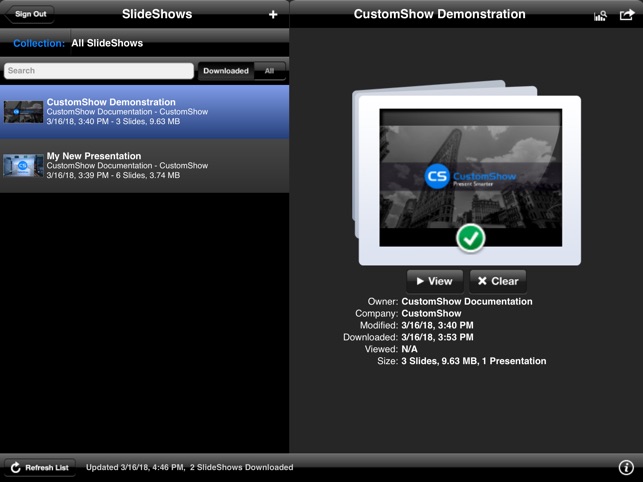Start slideshow with View button
The height and width of the screenshot is (482, 643).
tap(435, 281)
